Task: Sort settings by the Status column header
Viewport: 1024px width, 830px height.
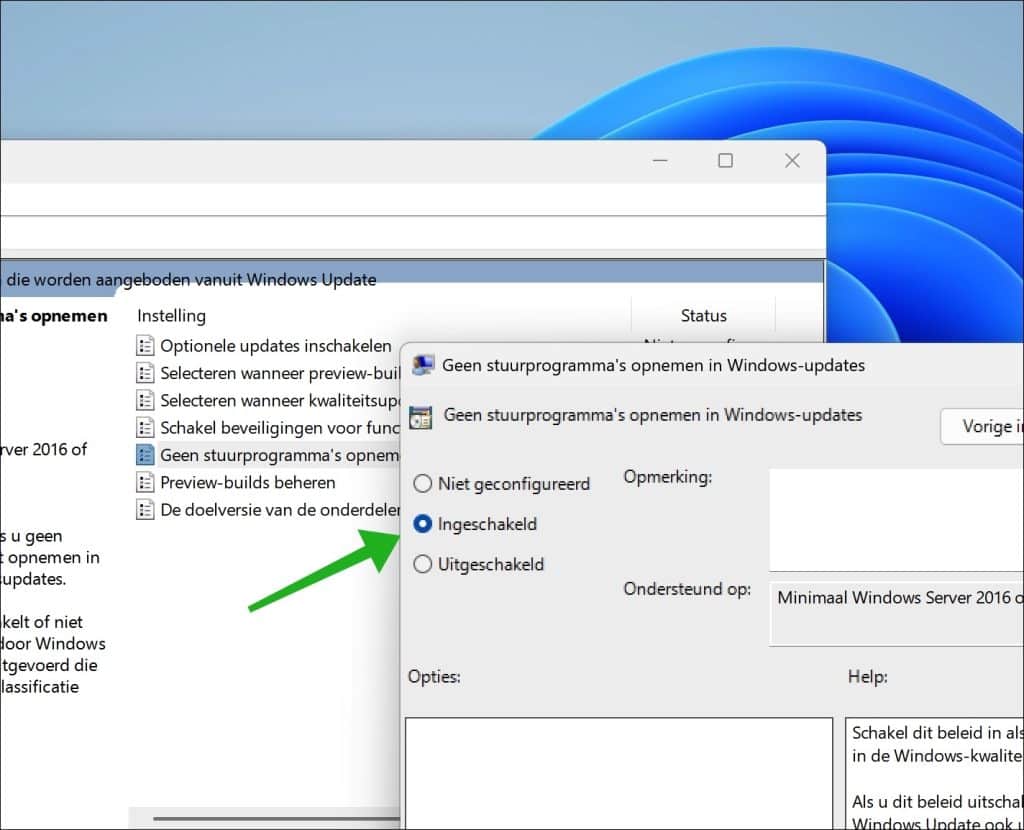Action: [702, 315]
